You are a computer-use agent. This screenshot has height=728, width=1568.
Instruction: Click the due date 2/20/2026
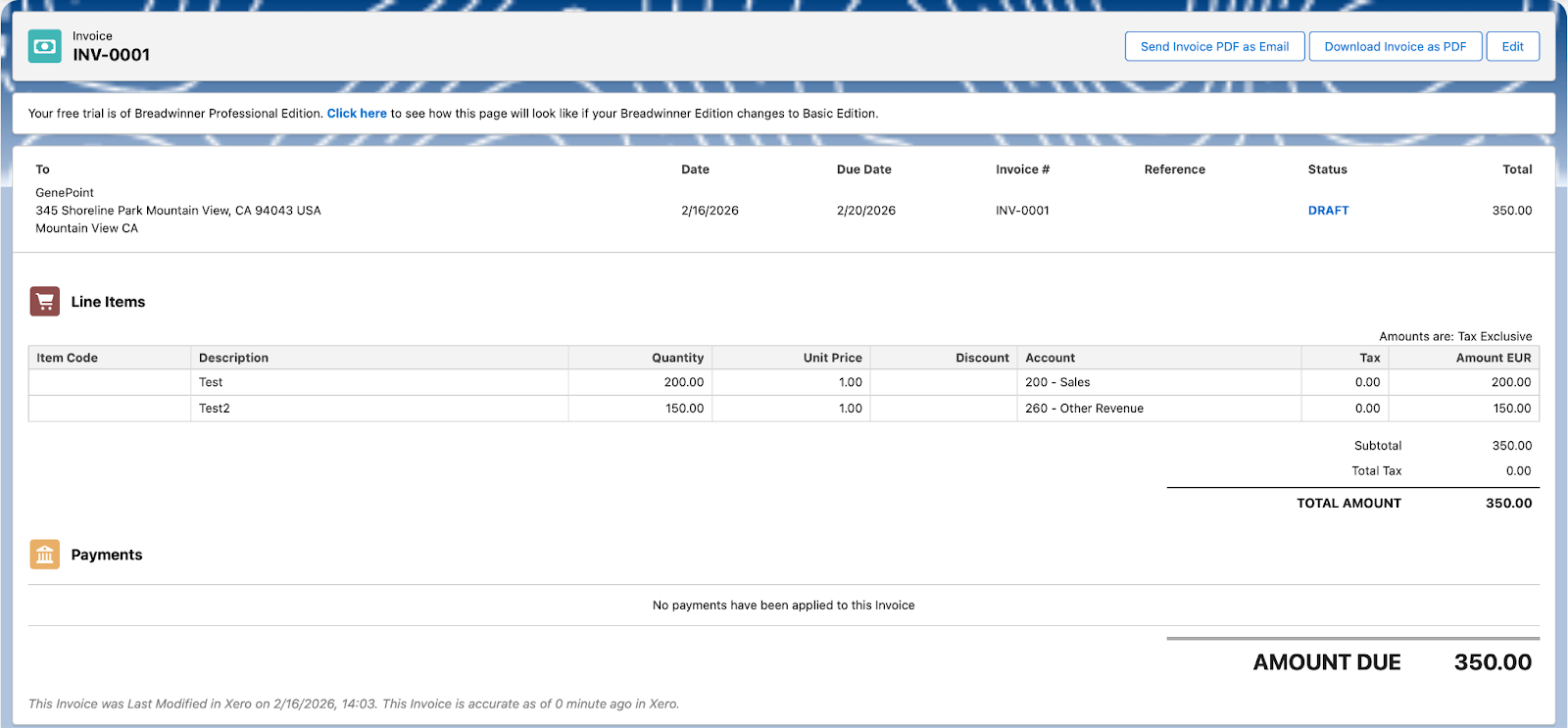[866, 211]
